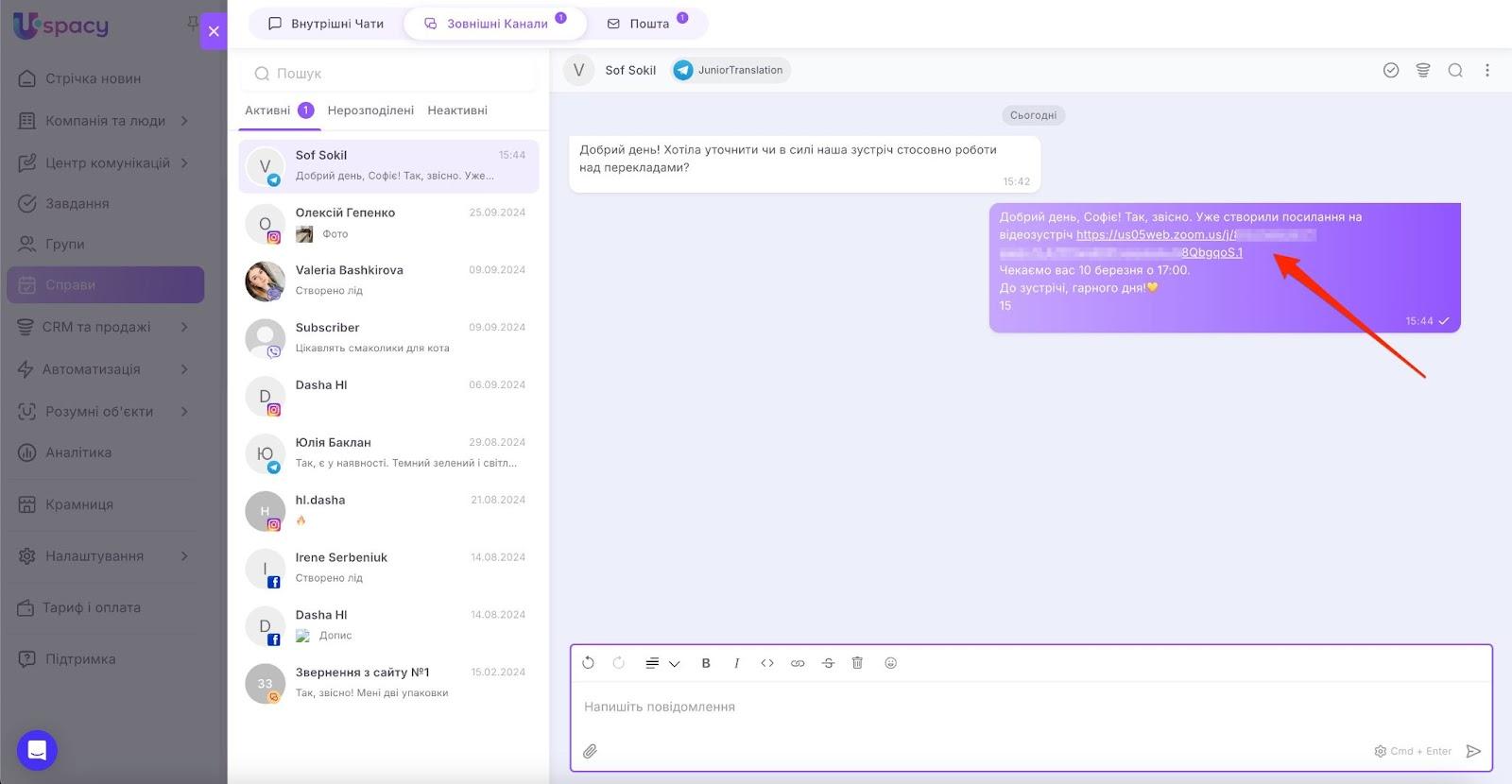Open Sof Sokil conversation
This screenshot has height=784, width=1512.
(388, 166)
